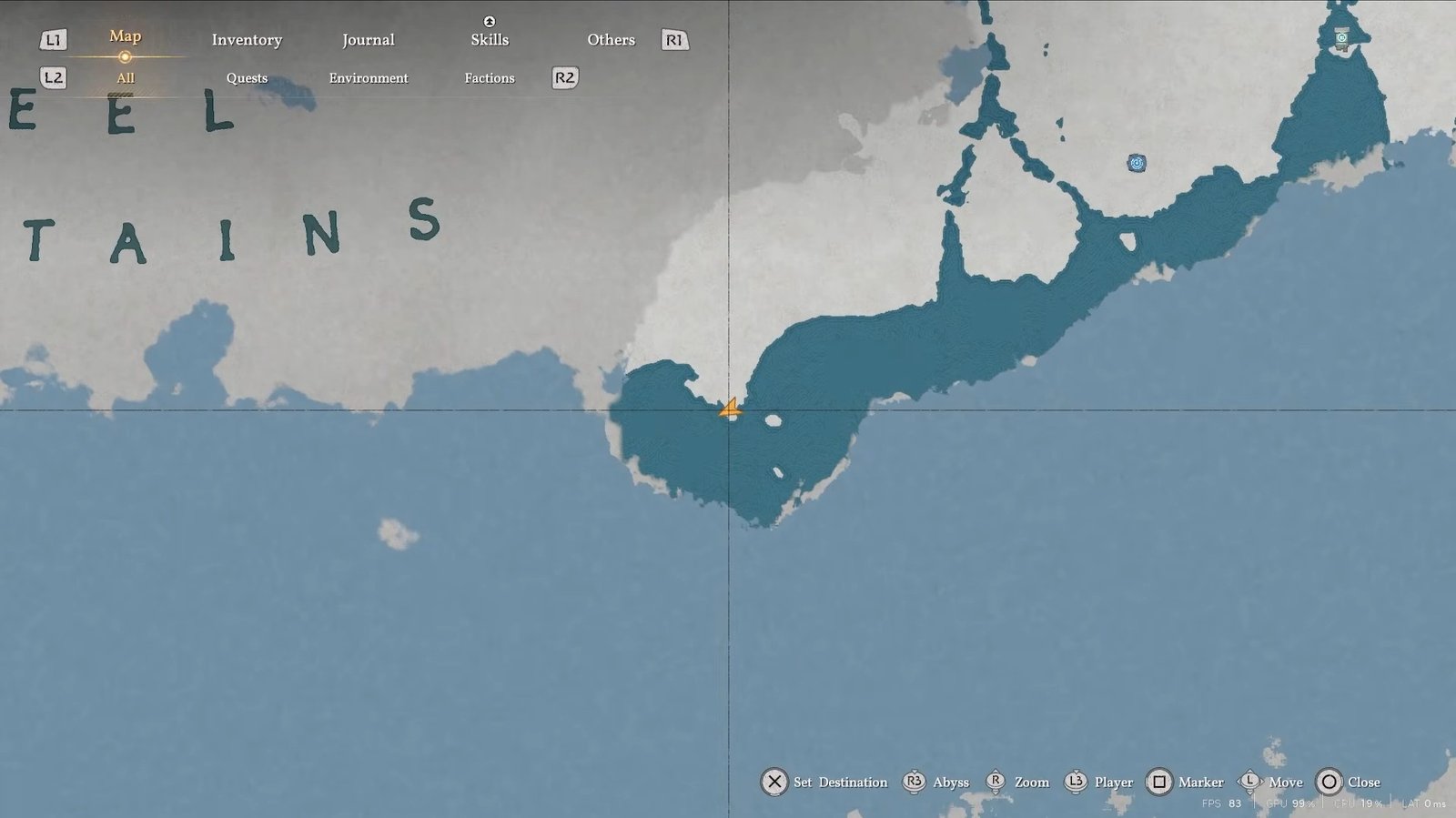Filter map by Quests

click(x=247, y=78)
